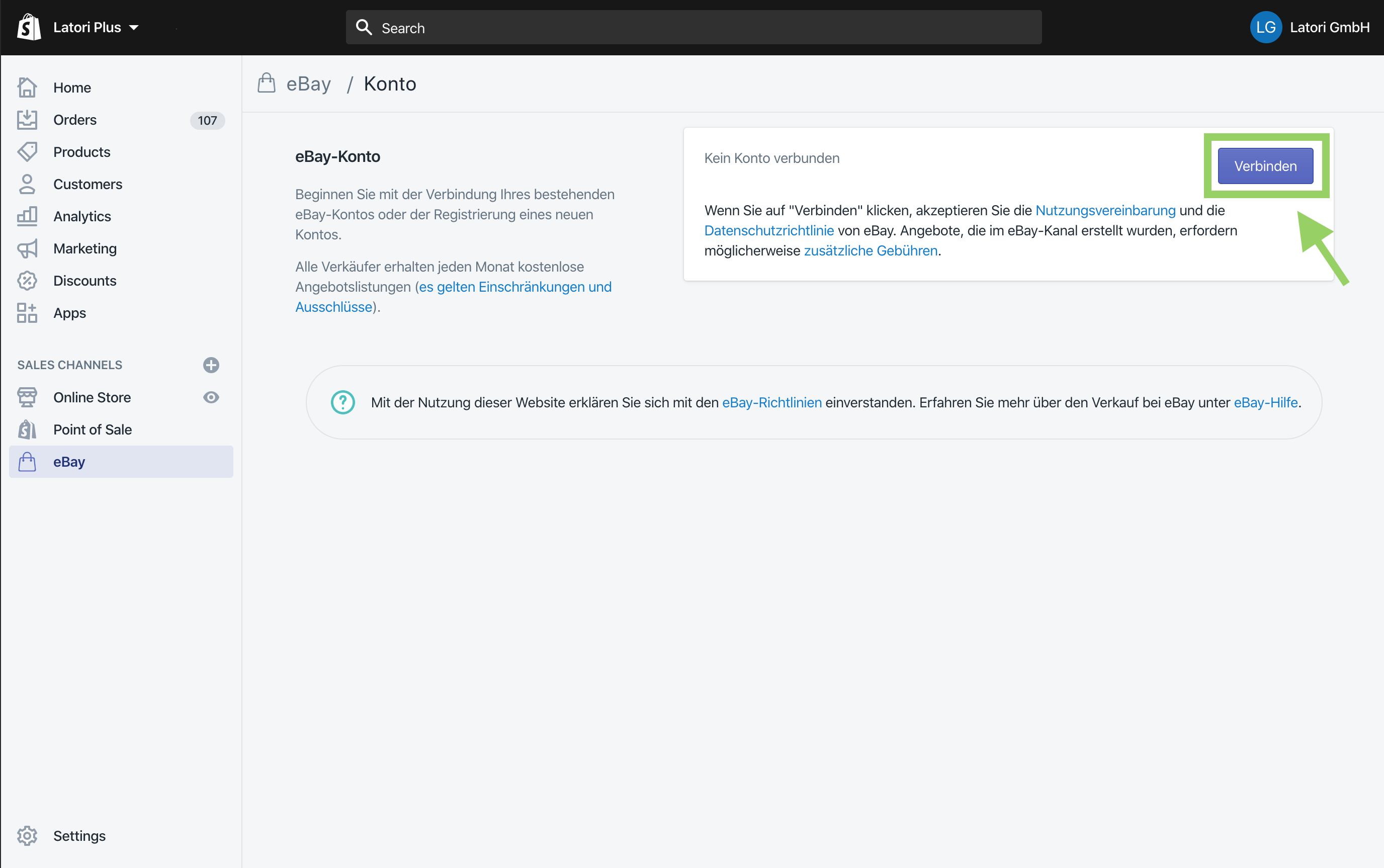
Task: Click the Apps grid icon
Action: (x=27, y=313)
